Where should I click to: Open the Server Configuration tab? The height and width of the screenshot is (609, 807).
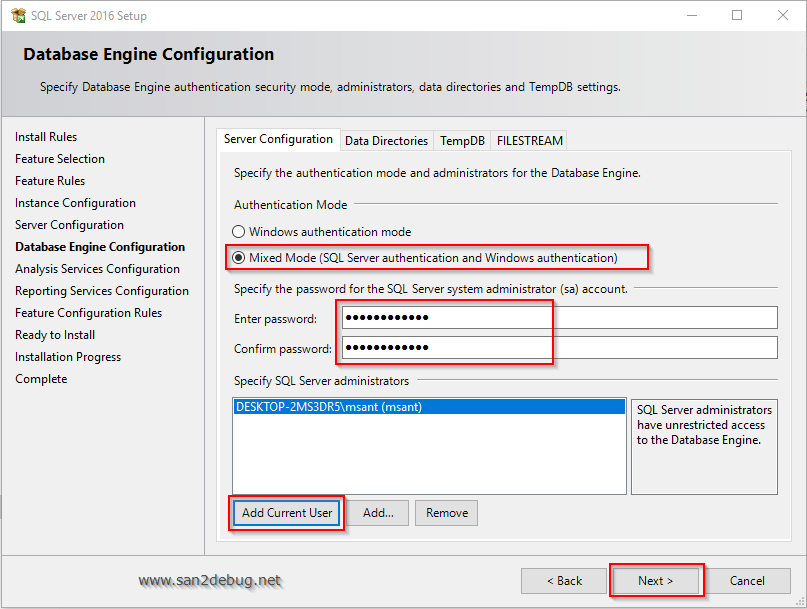point(278,140)
